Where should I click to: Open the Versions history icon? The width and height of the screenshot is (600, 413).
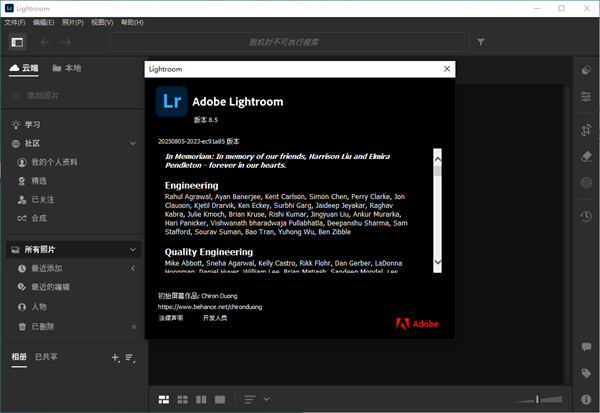tap(586, 217)
